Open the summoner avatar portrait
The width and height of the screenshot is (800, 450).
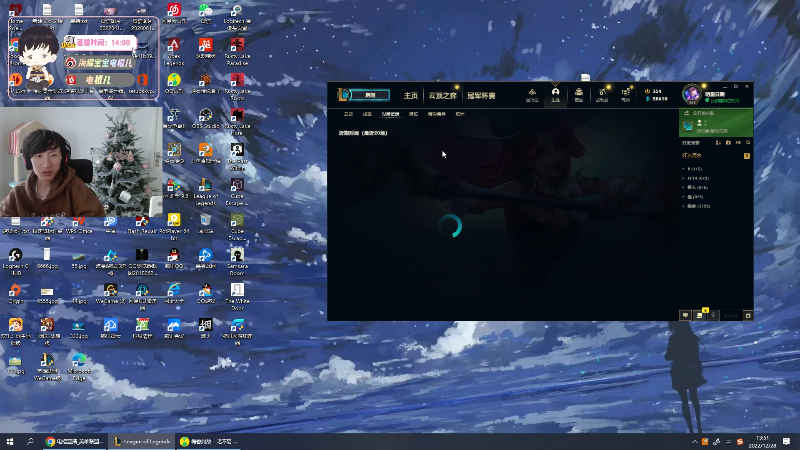point(692,94)
